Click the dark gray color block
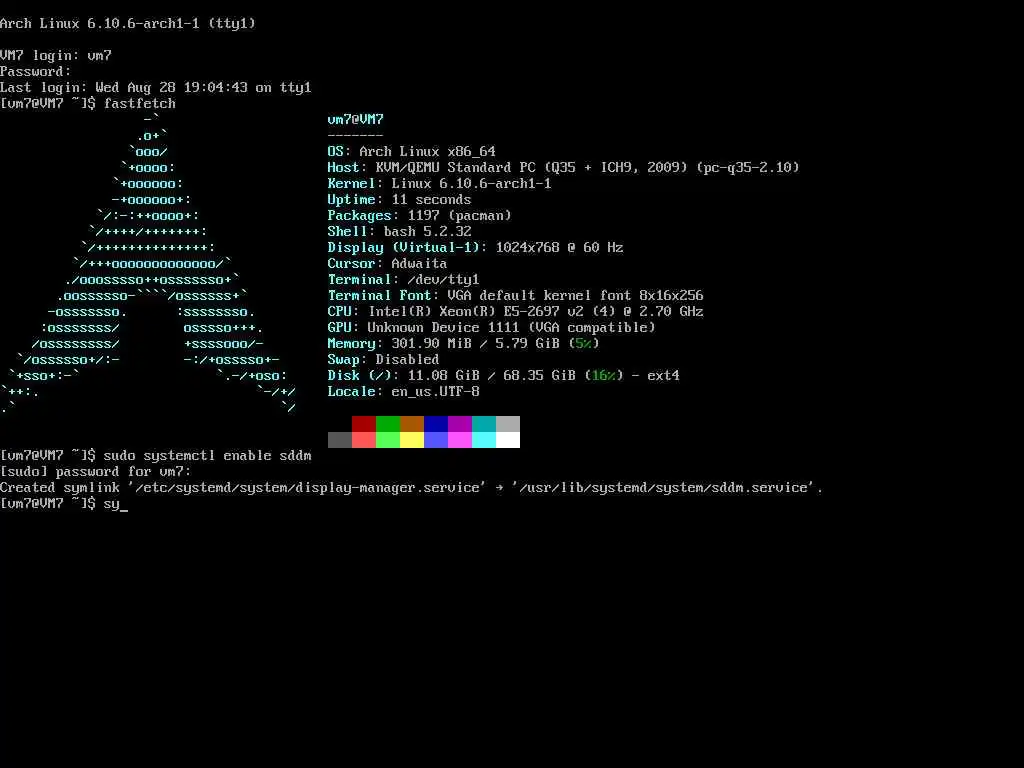The image size is (1024, 768). [340, 440]
